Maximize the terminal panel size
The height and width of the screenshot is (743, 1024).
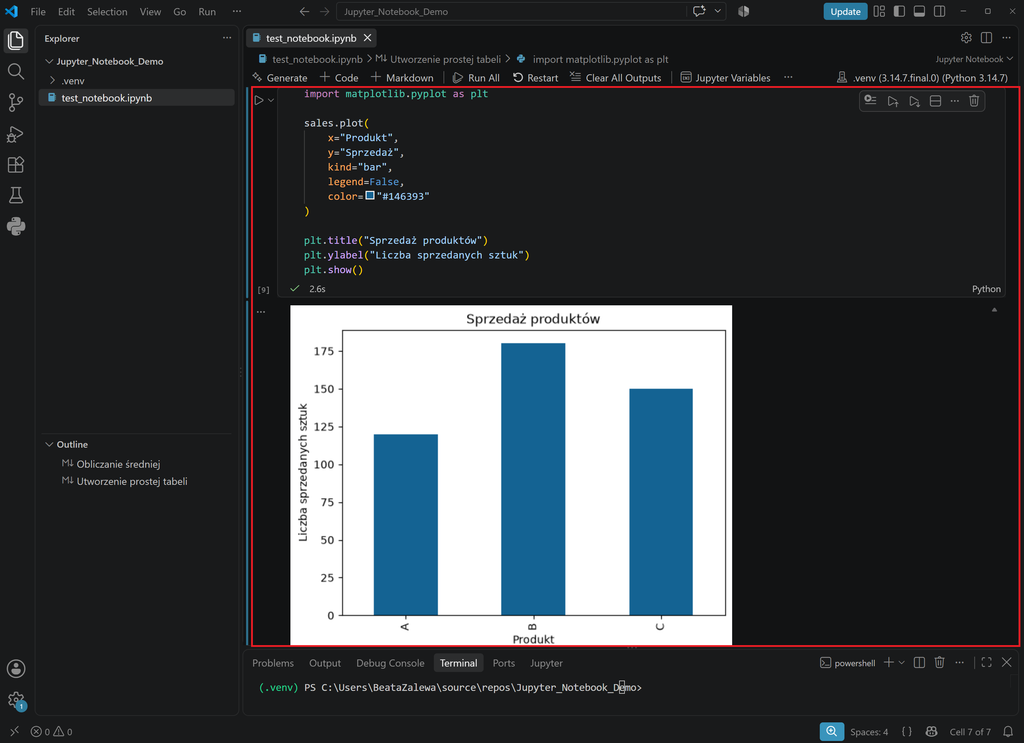(x=987, y=662)
